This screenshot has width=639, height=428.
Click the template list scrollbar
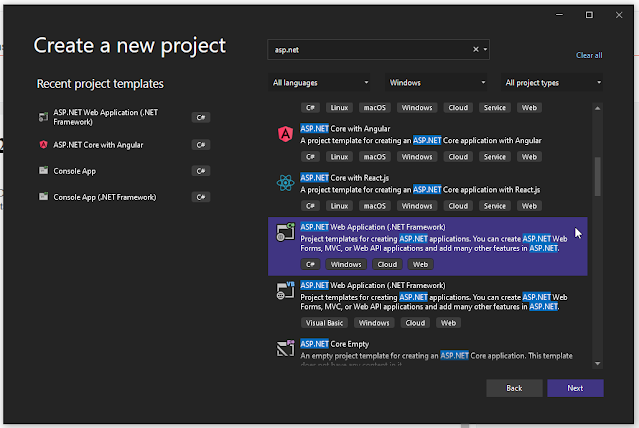598,175
